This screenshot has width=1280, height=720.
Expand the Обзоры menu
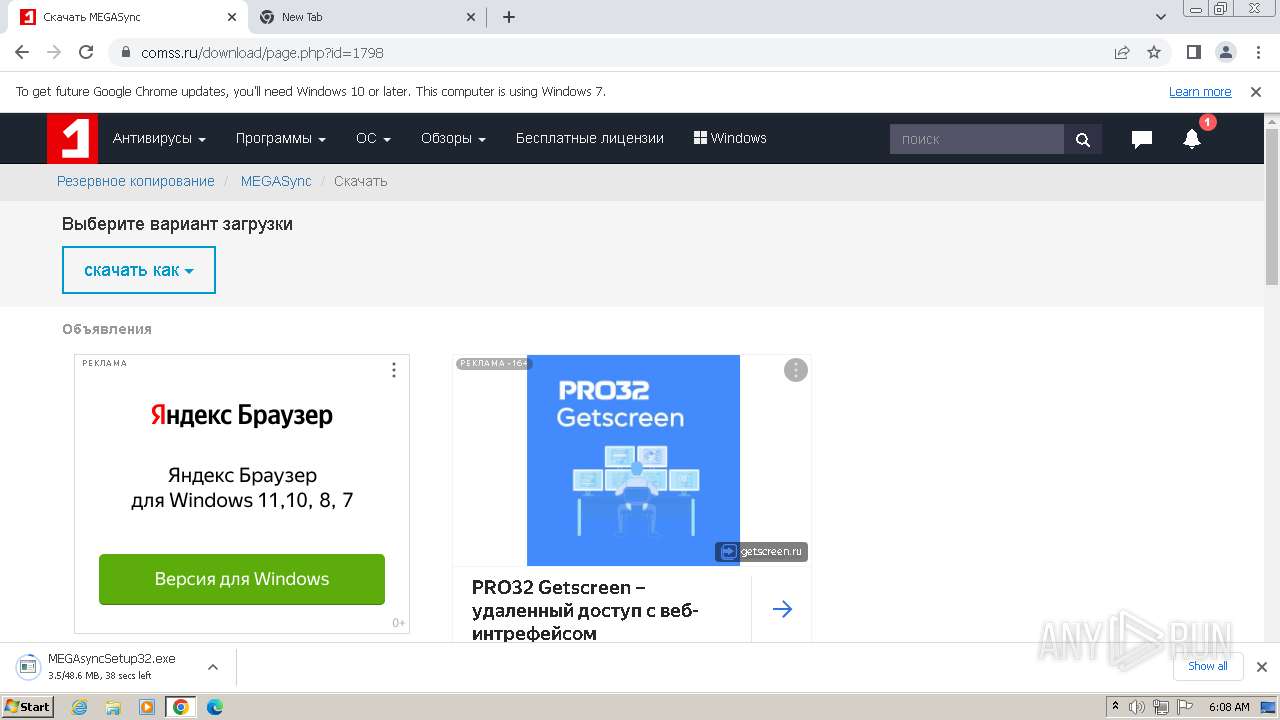click(453, 138)
